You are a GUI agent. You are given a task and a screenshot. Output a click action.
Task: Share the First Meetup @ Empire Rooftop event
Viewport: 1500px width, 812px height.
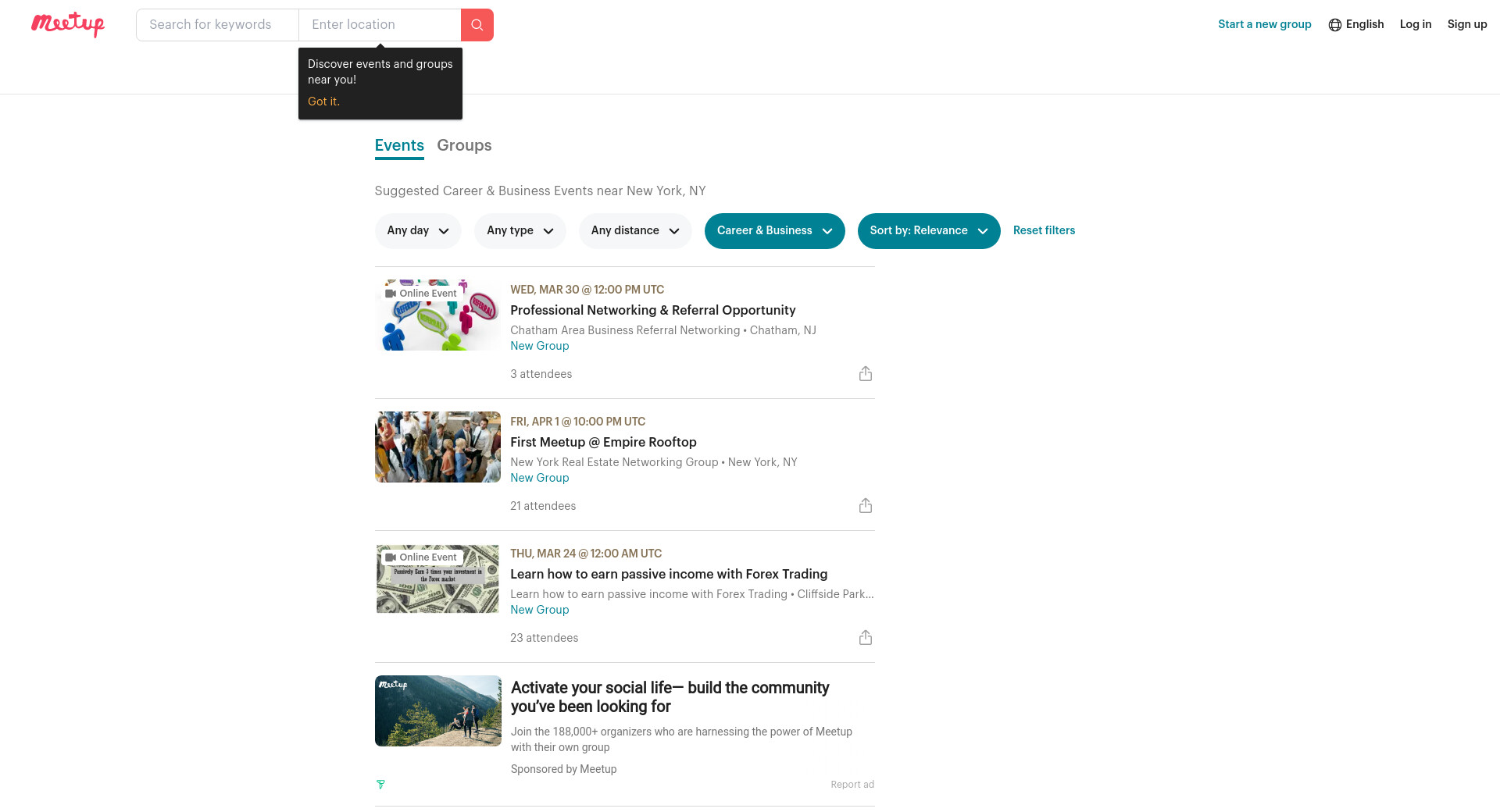tap(866, 506)
